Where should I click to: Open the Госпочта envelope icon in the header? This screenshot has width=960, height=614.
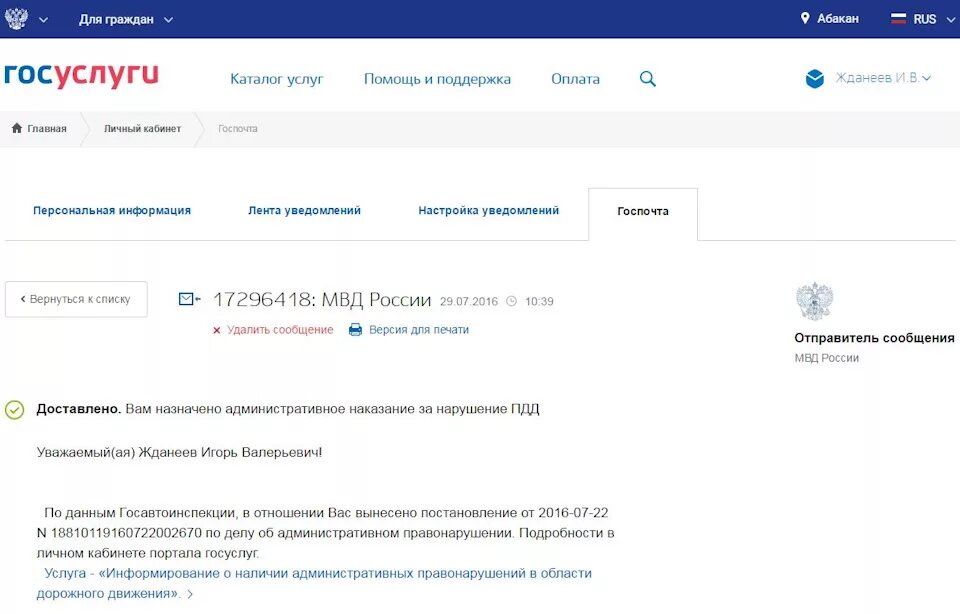(x=815, y=78)
